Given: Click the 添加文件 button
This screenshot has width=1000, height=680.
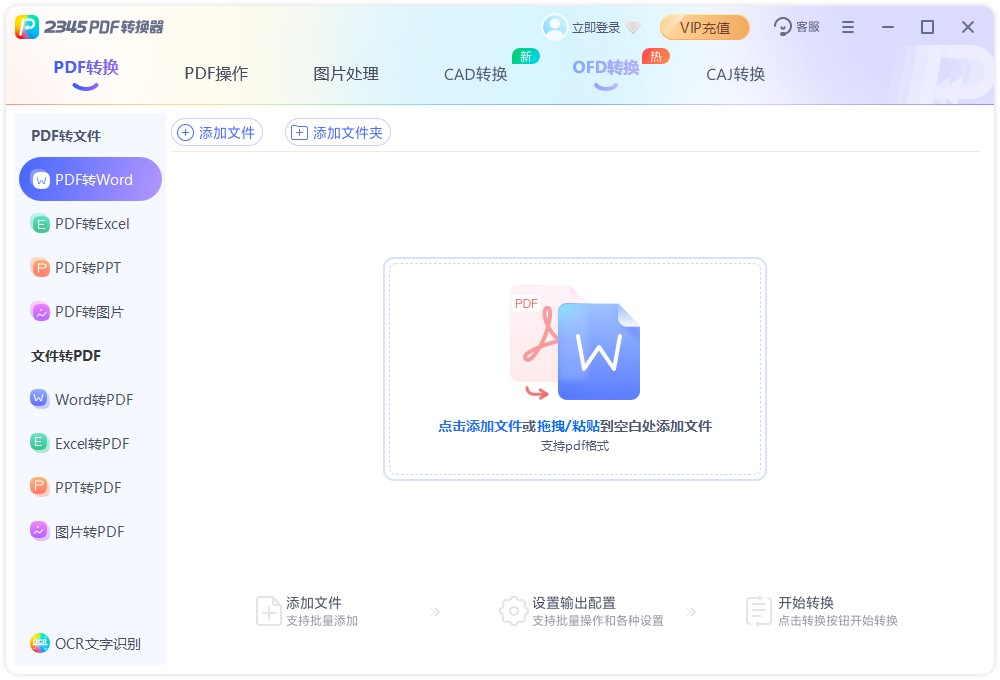Looking at the screenshot, I should click(x=217, y=132).
